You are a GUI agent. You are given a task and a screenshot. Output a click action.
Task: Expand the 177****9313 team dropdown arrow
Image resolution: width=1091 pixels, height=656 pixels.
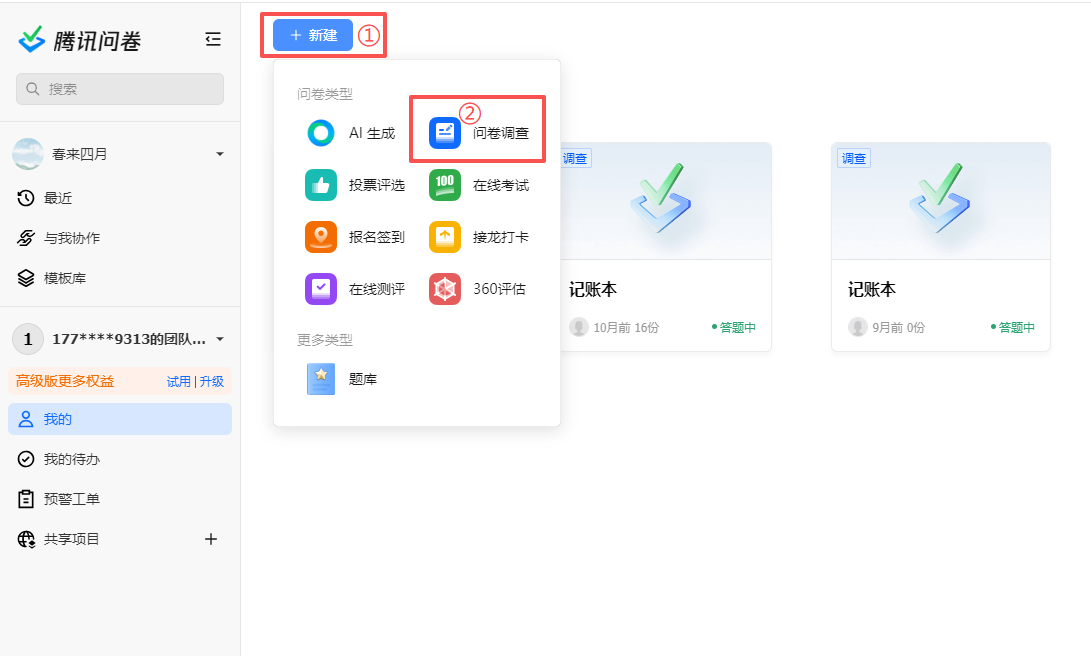tap(219, 339)
